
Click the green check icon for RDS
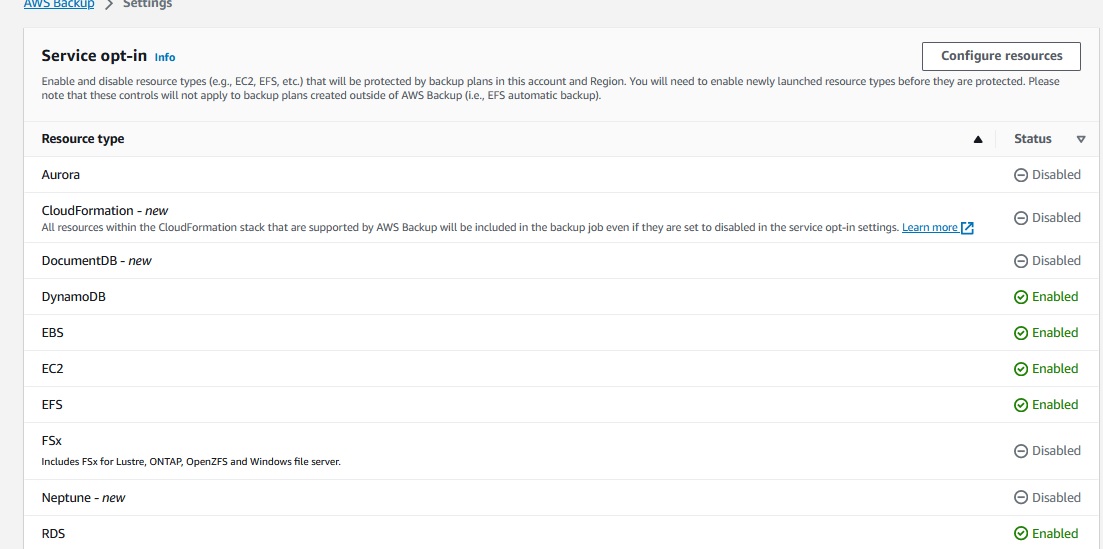1021,534
